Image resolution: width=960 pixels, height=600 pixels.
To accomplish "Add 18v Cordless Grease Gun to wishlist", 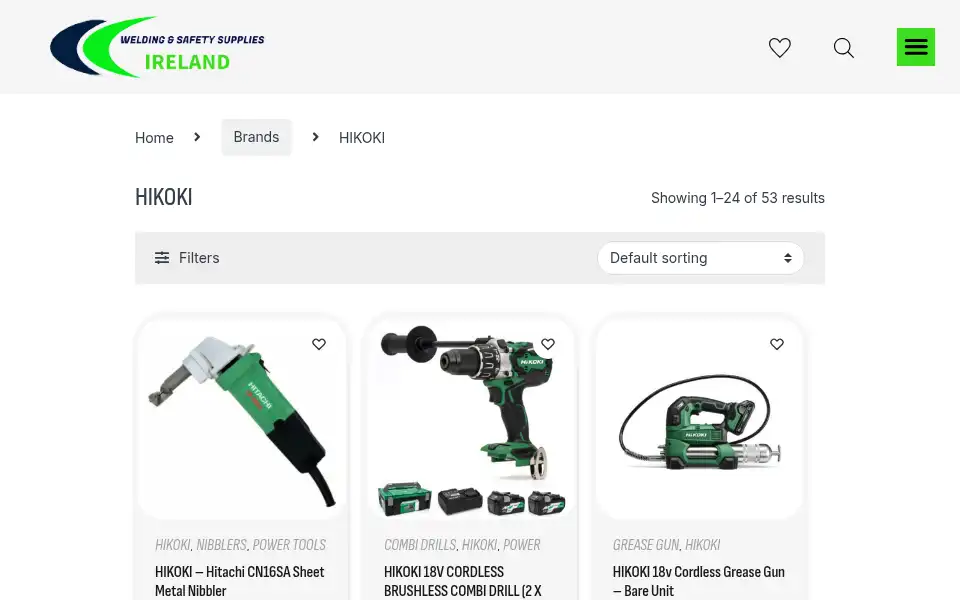I will [x=777, y=344].
